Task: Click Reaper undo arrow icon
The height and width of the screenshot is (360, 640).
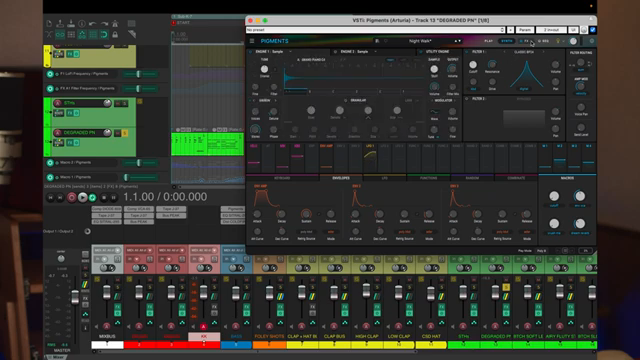Action: tap(93, 24)
